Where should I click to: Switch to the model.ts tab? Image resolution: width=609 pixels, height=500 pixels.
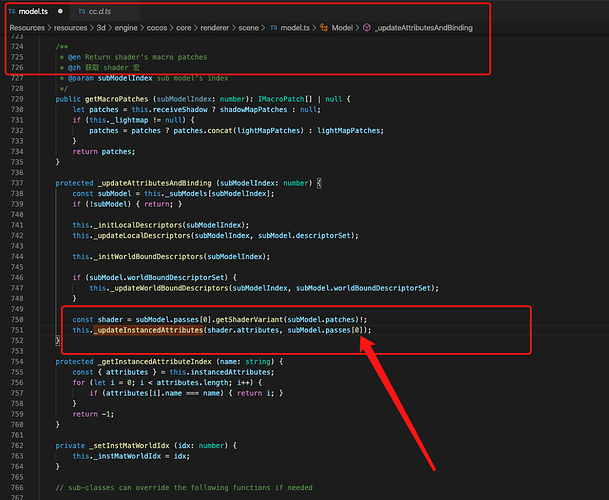[x=33, y=12]
